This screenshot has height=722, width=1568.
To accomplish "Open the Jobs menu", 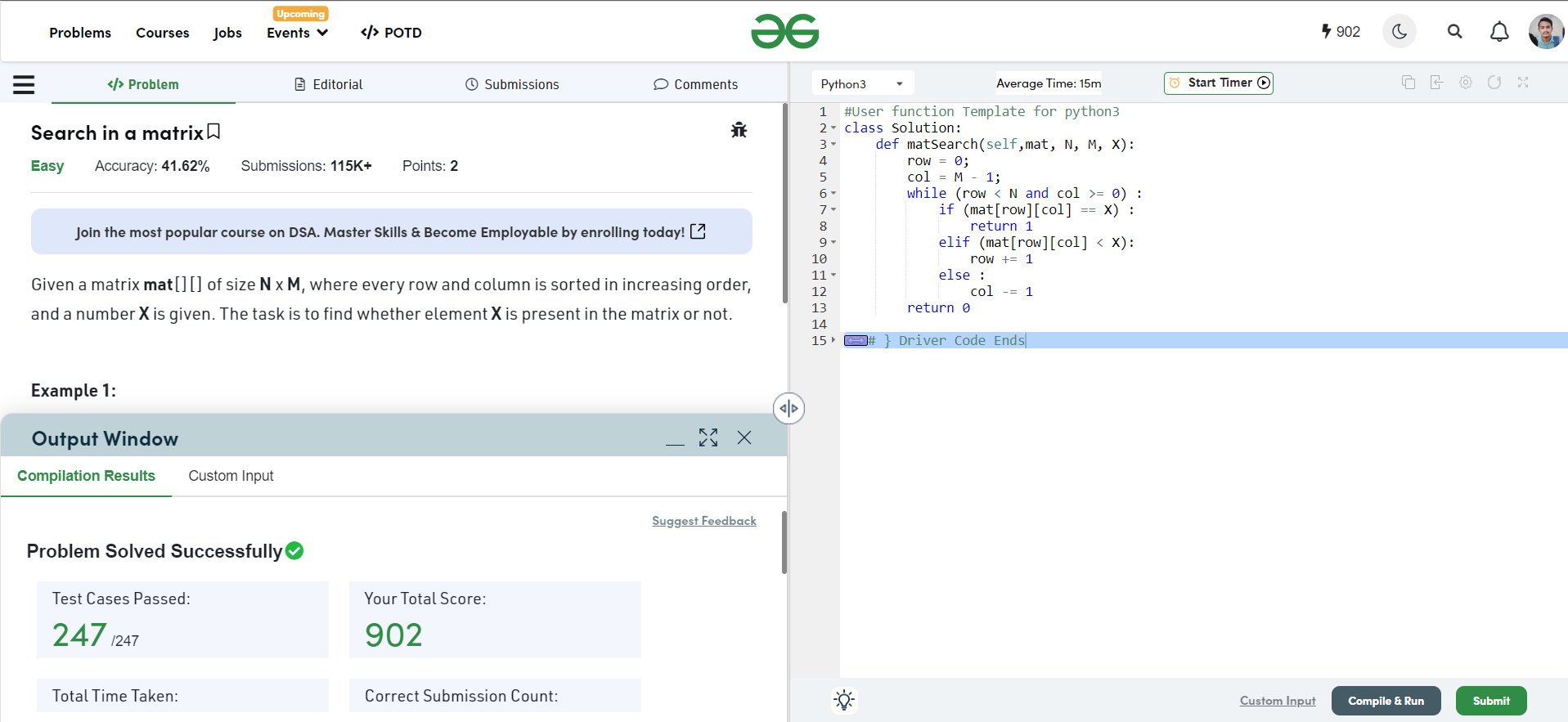I will [227, 33].
